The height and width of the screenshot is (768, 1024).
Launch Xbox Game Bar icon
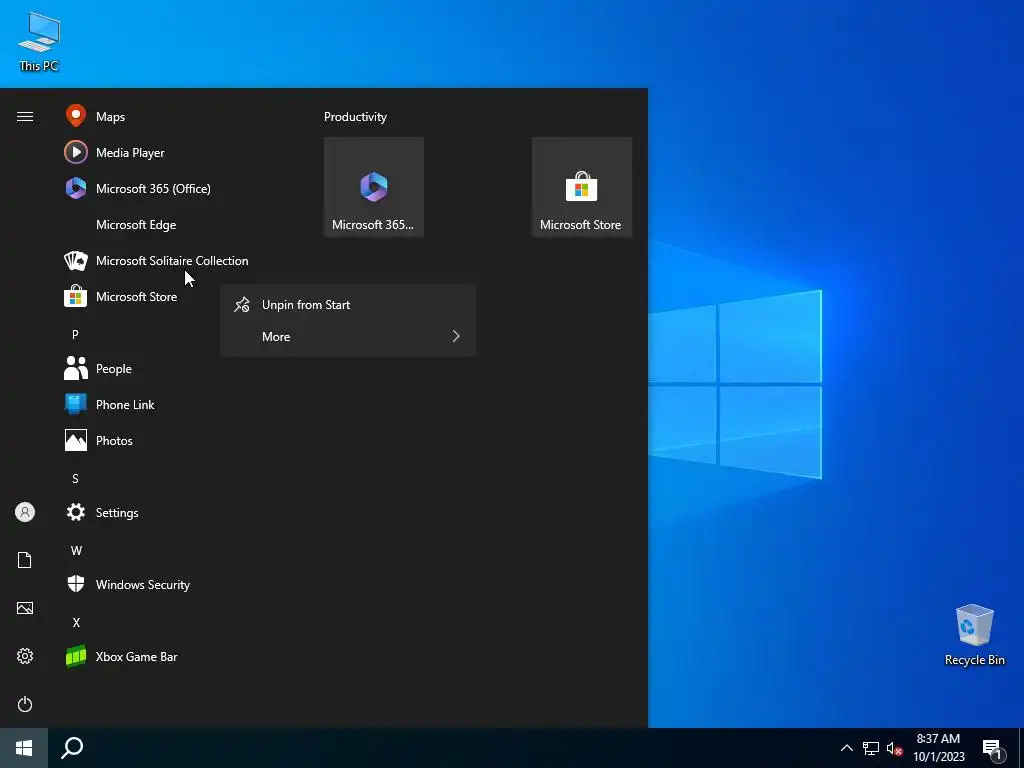(x=76, y=656)
